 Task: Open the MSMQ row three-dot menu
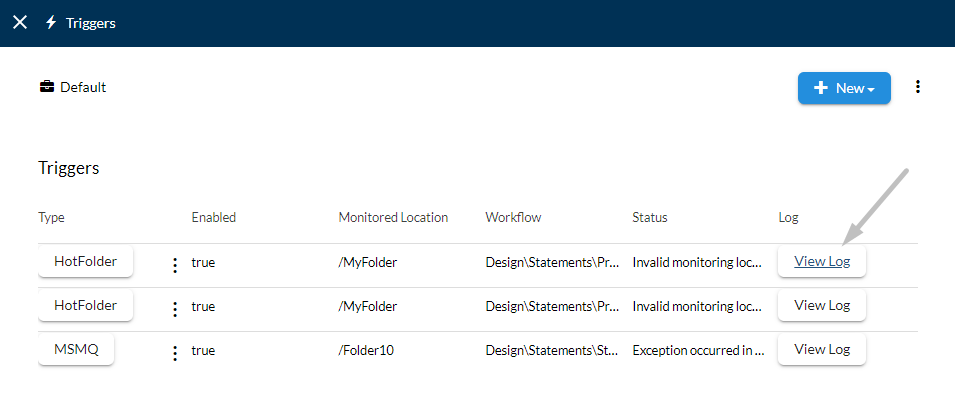click(x=175, y=354)
